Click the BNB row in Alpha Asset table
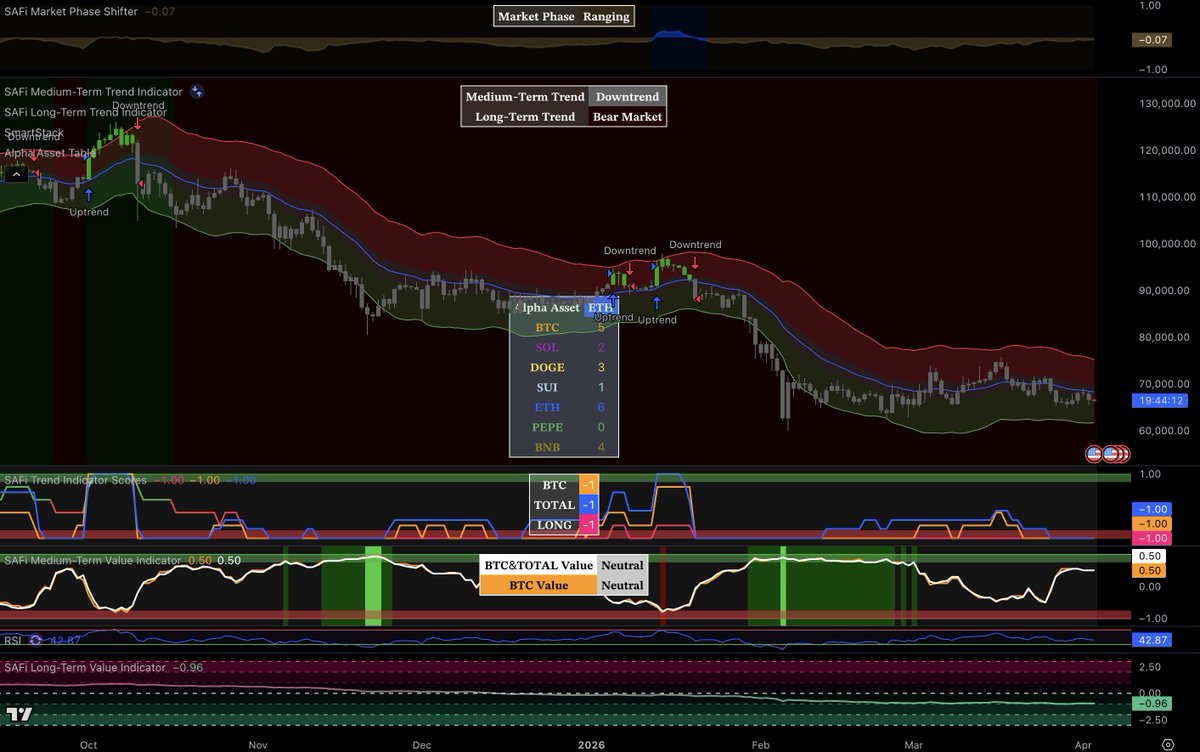Viewport: 1200px width, 752px height. 564,447
